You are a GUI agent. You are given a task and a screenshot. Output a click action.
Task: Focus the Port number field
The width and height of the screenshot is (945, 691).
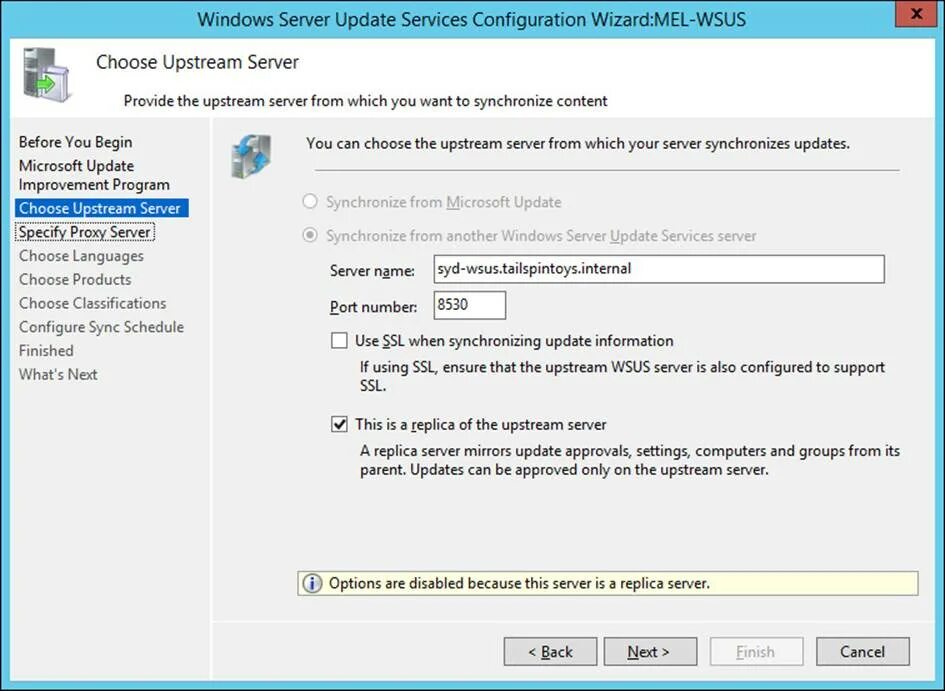pyautogui.click(x=469, y=305)
